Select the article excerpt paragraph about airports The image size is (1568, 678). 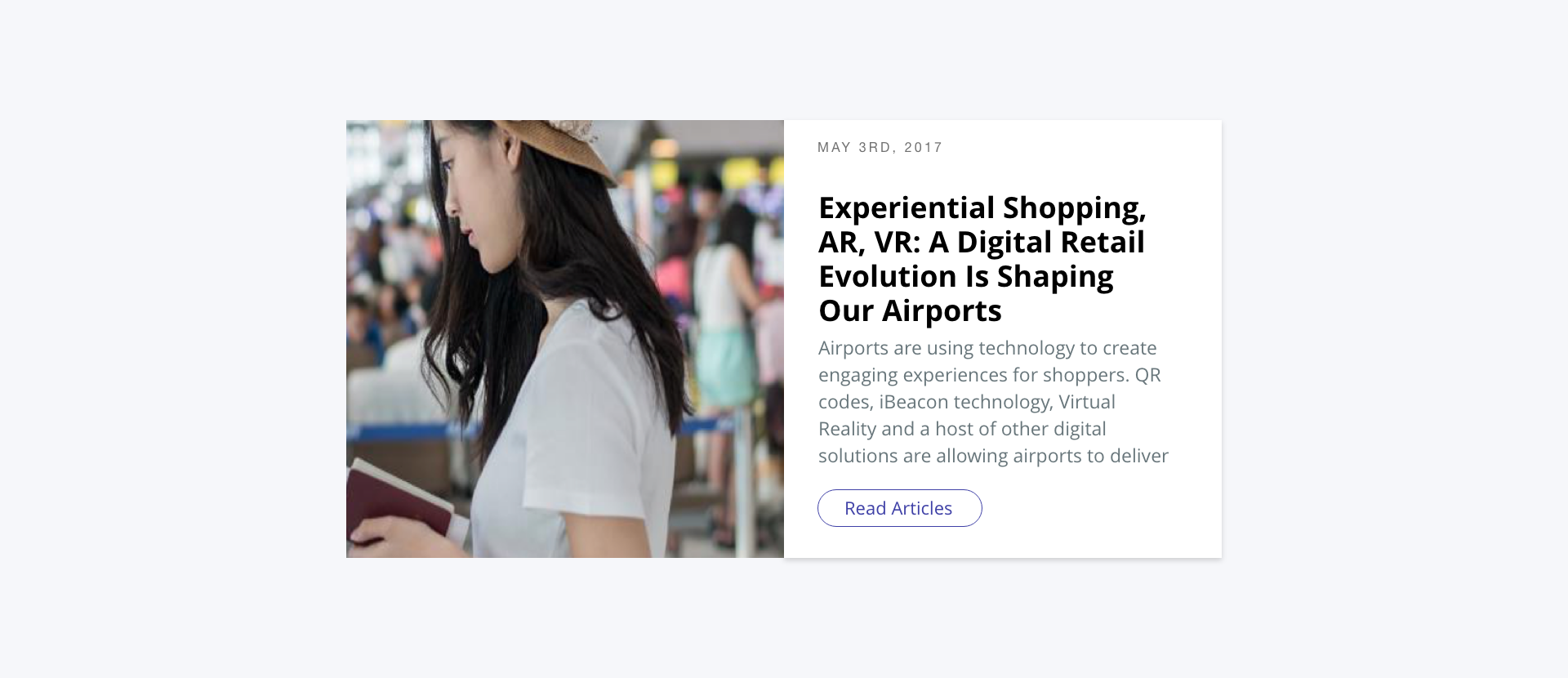click(x=993, y=402)
